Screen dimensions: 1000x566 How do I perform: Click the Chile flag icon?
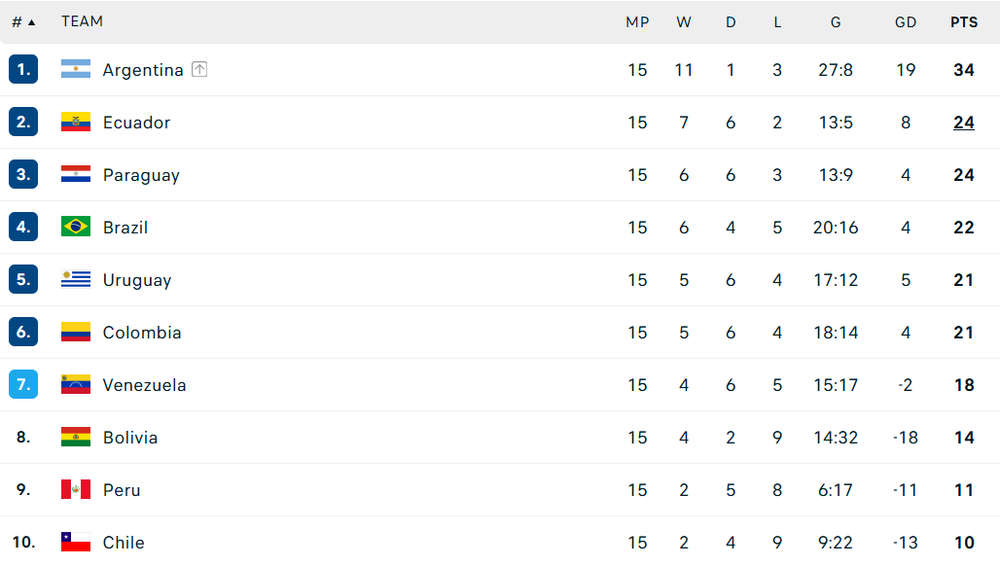click(75, 542)
